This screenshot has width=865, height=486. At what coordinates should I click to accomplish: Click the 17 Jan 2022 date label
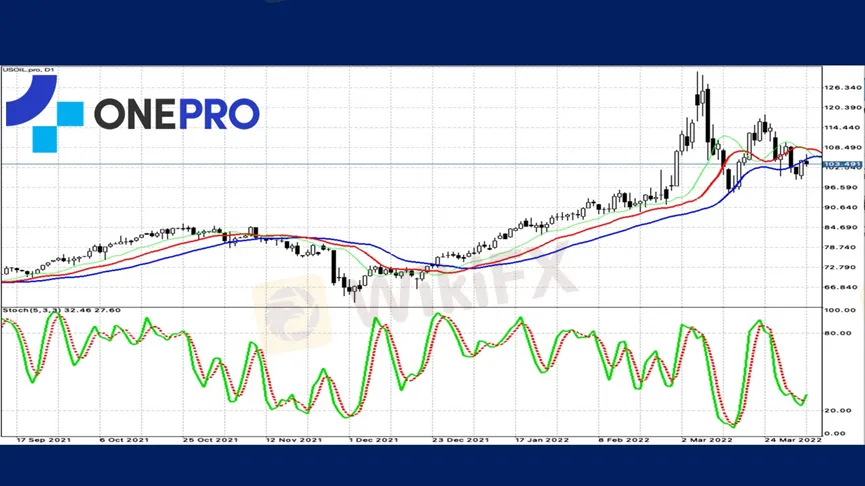tap(542, 440)
